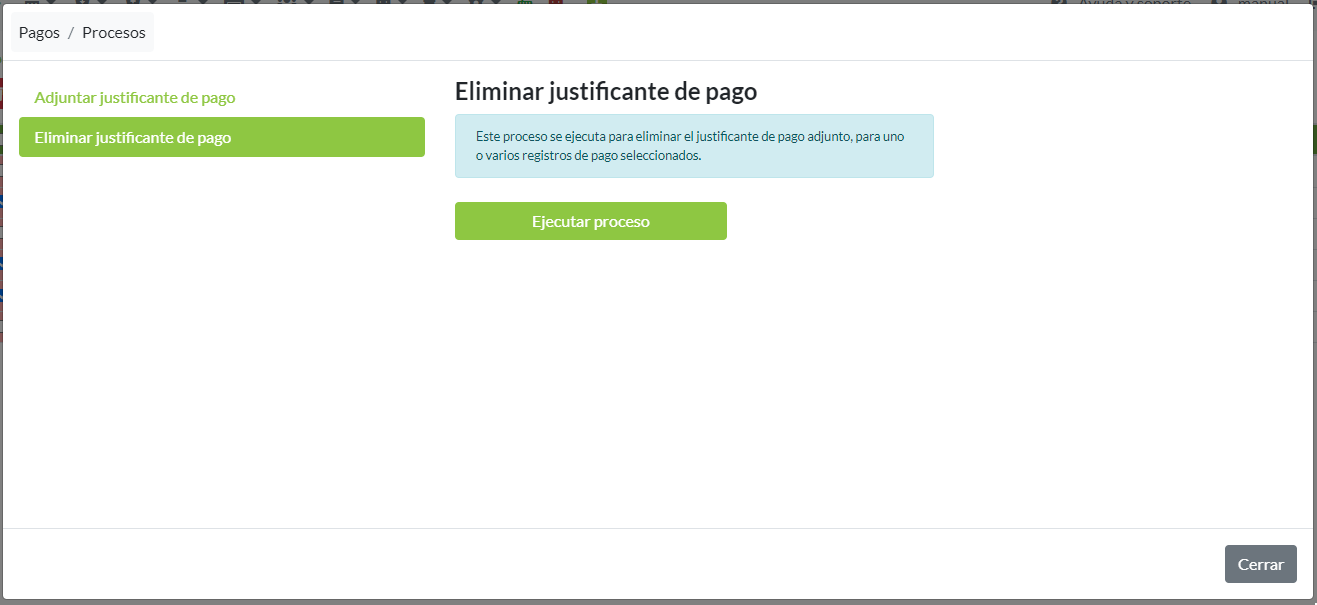Click the first icon in the top toolbar
Screen dimensions: 1317x605
pyautogui.click(x=34, y=2)
